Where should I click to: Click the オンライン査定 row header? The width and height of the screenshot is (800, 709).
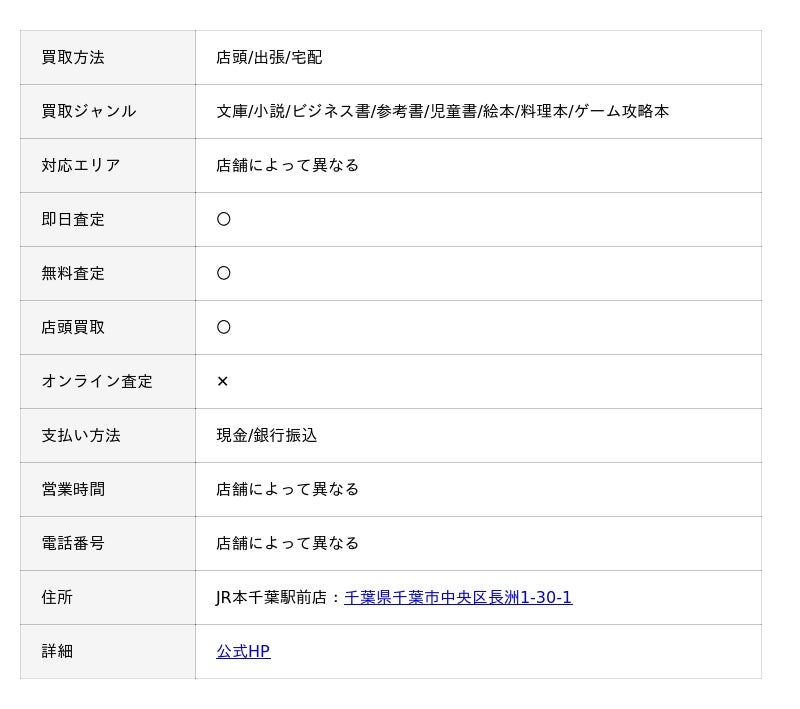(x=97, y=381)
